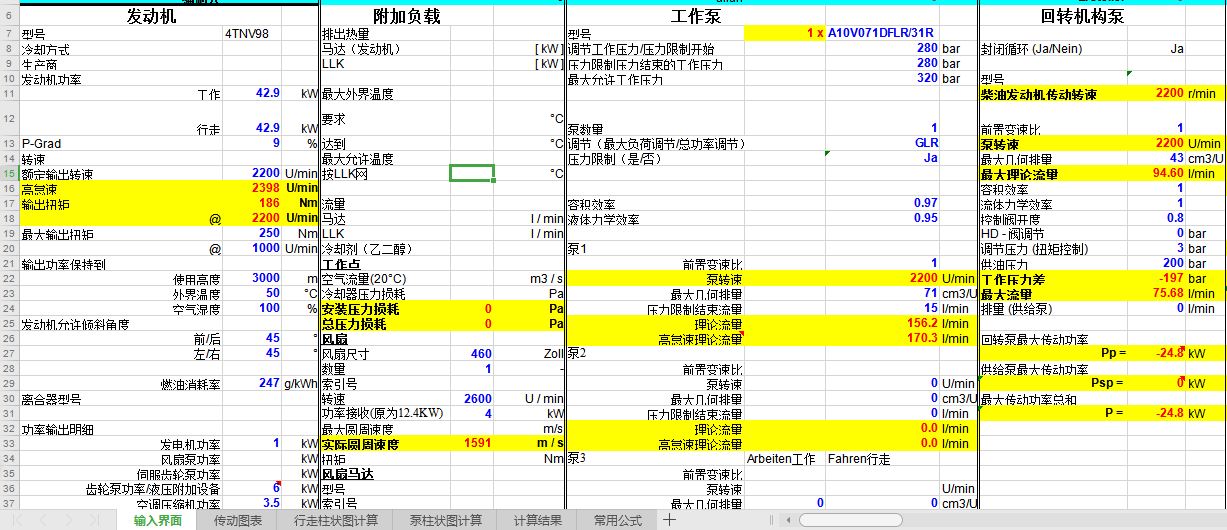
Task: Select the 理论流量 value 156.2
Action: 882,323
